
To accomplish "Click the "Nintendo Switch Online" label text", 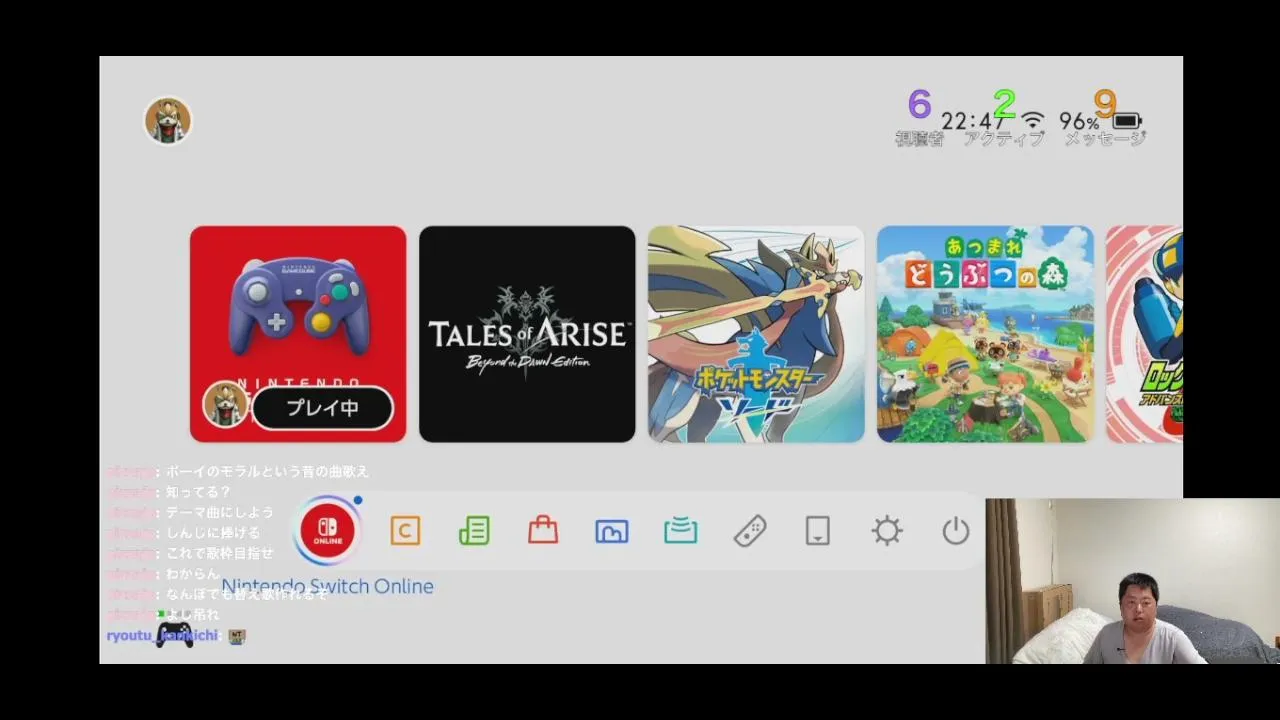I will pos(328,587).
